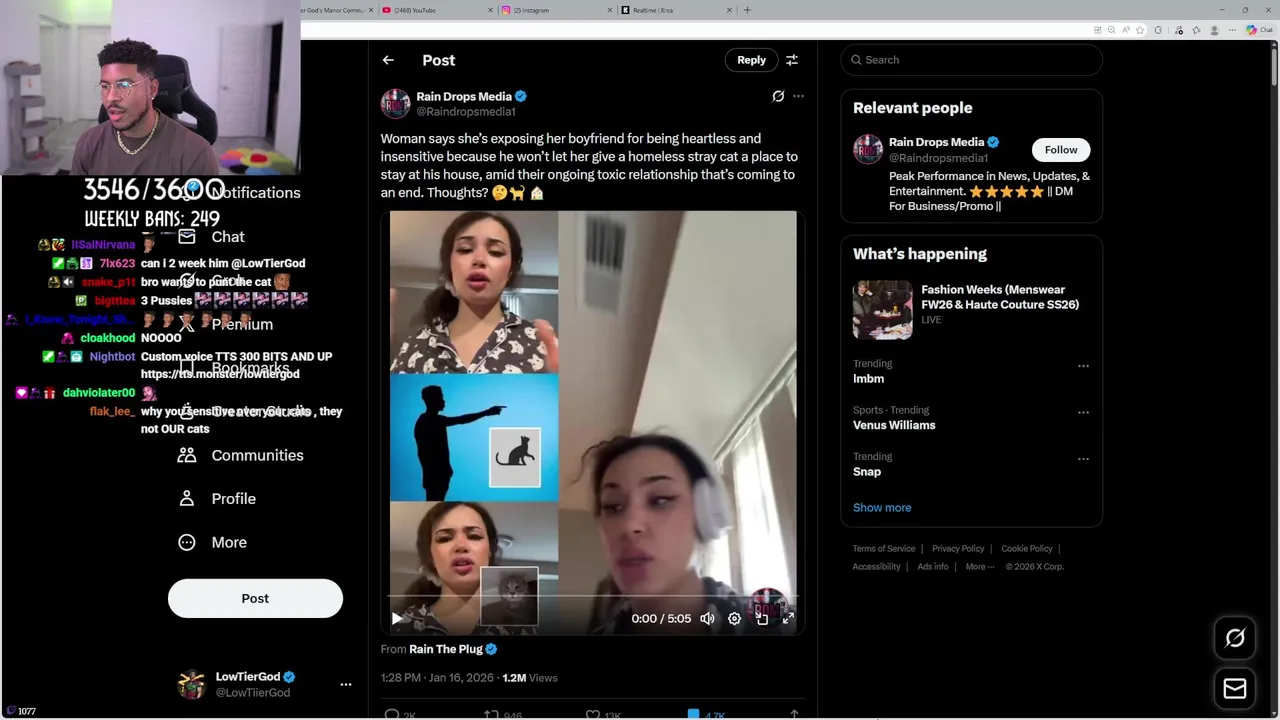Click WEEKLY BANS: 249 overlay text
The image size is (1280, 720).
click(152, 219)
